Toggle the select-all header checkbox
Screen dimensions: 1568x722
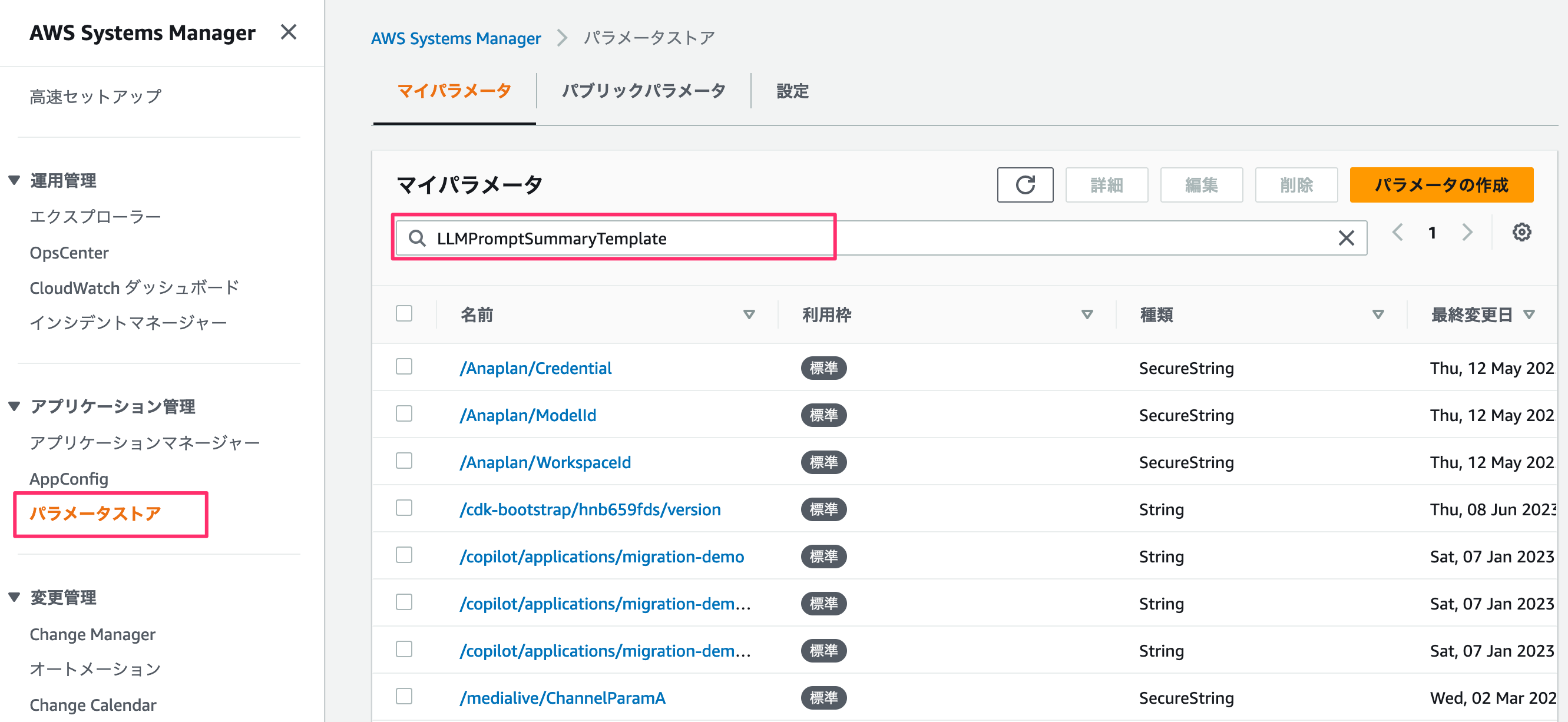[x=404, y=313]
